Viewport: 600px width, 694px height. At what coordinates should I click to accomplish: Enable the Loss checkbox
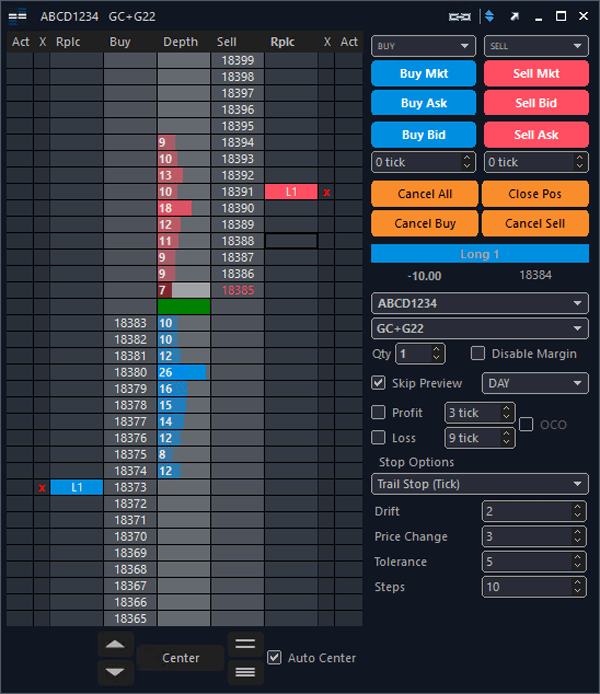tap(378, 438)
